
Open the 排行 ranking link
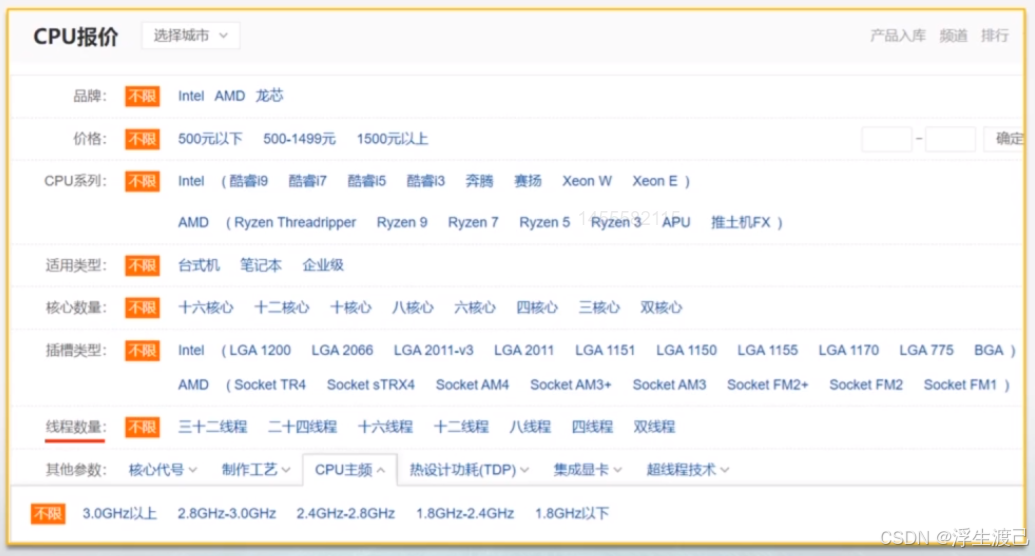coord(995,36)
